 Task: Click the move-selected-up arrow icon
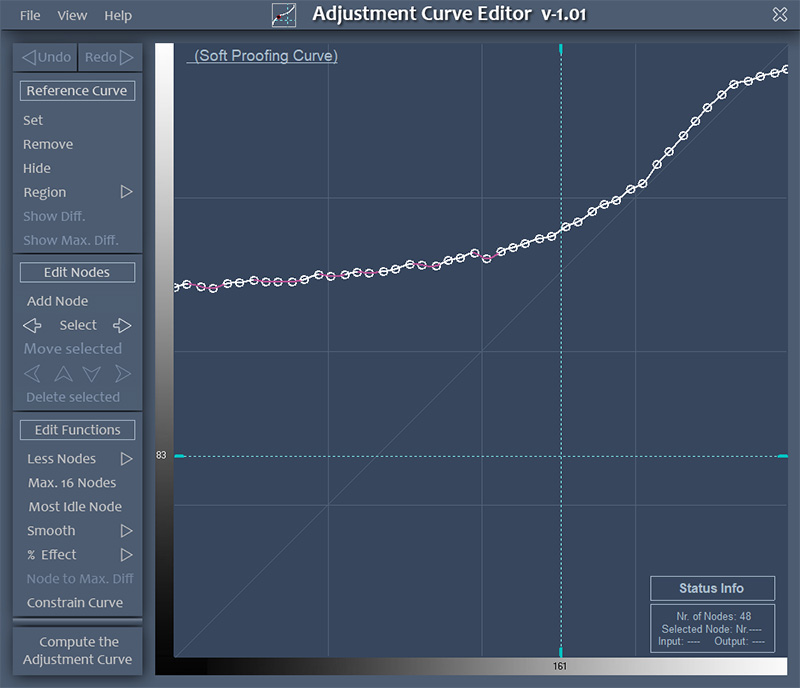[63, 373]
